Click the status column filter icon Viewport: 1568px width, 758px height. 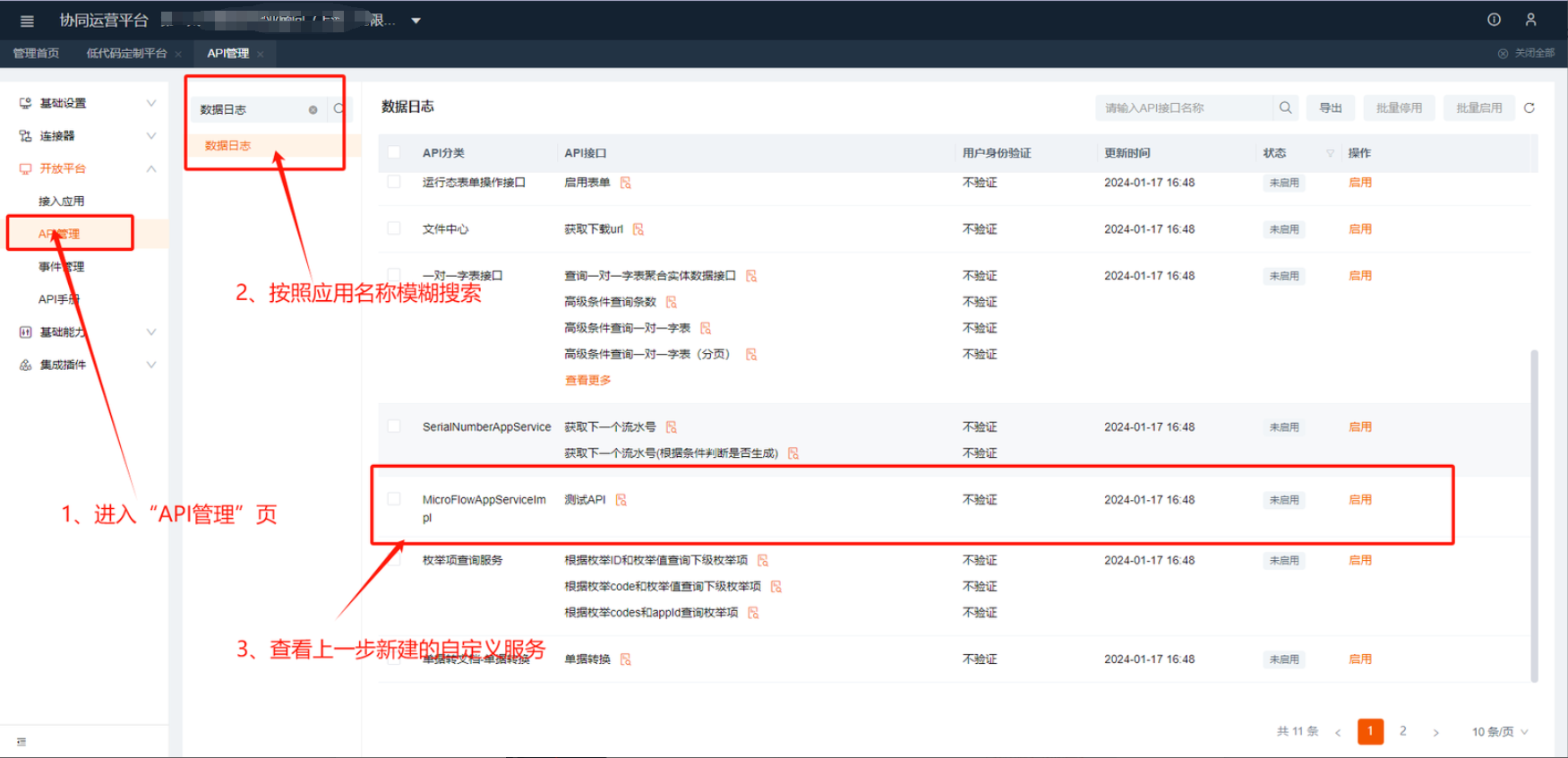[x=1330, y=153]
